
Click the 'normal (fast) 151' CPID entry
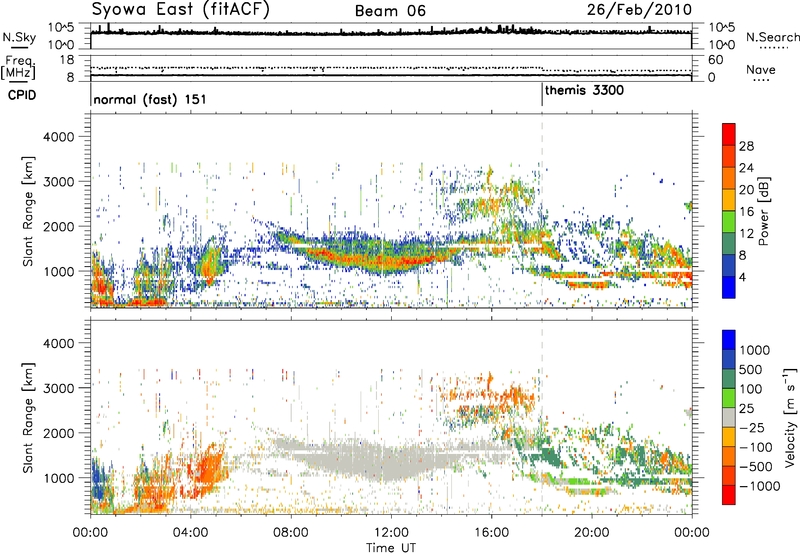[x=150, y=99]
